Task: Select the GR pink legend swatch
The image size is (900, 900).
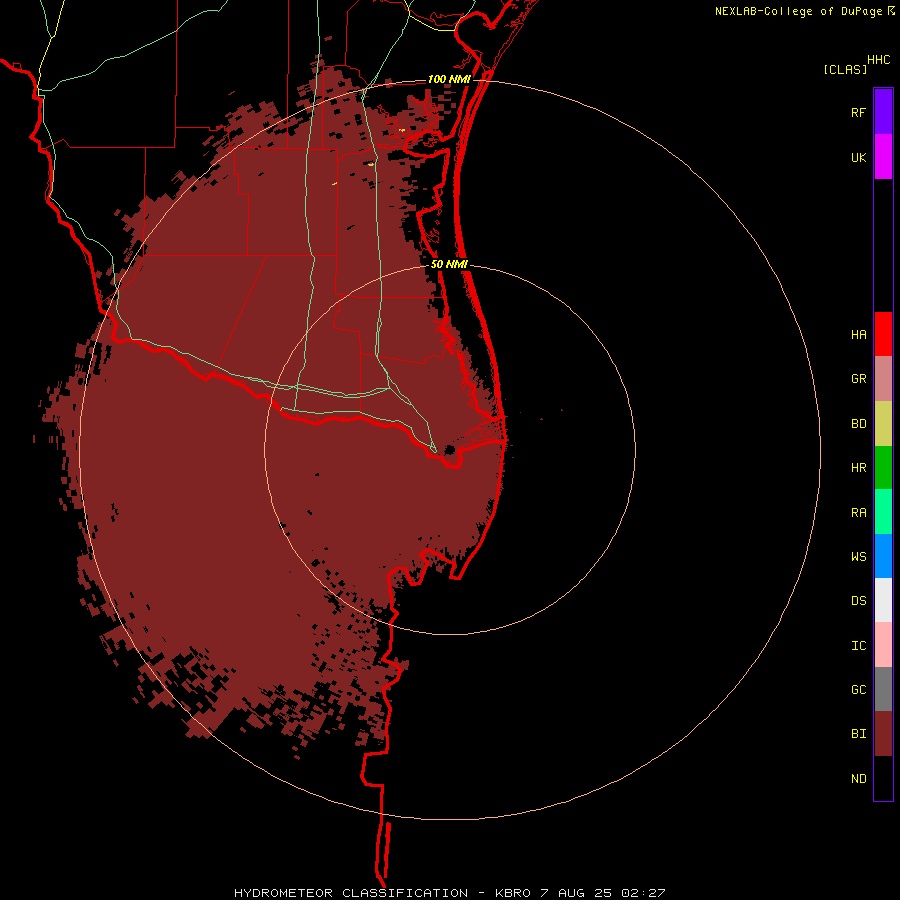Action: [883, 379]
